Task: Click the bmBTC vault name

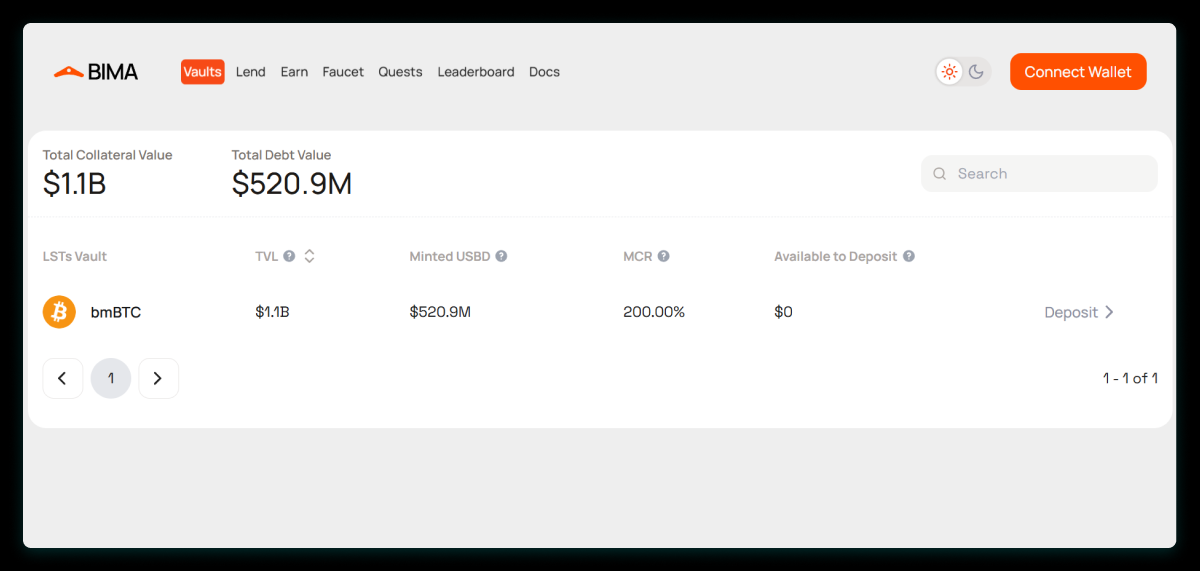Action: (116, 312)
